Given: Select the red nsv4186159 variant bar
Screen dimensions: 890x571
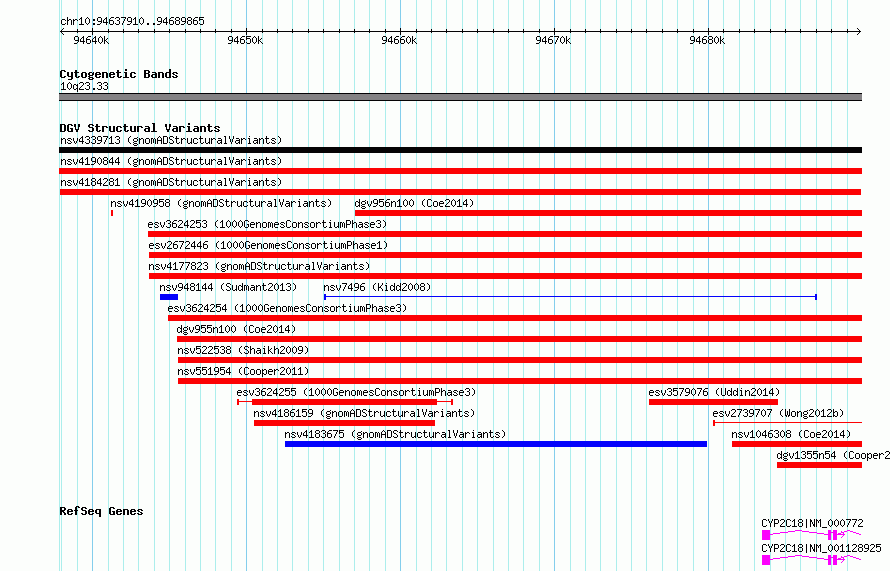Looking at the screenshot, I should point(344,423).
